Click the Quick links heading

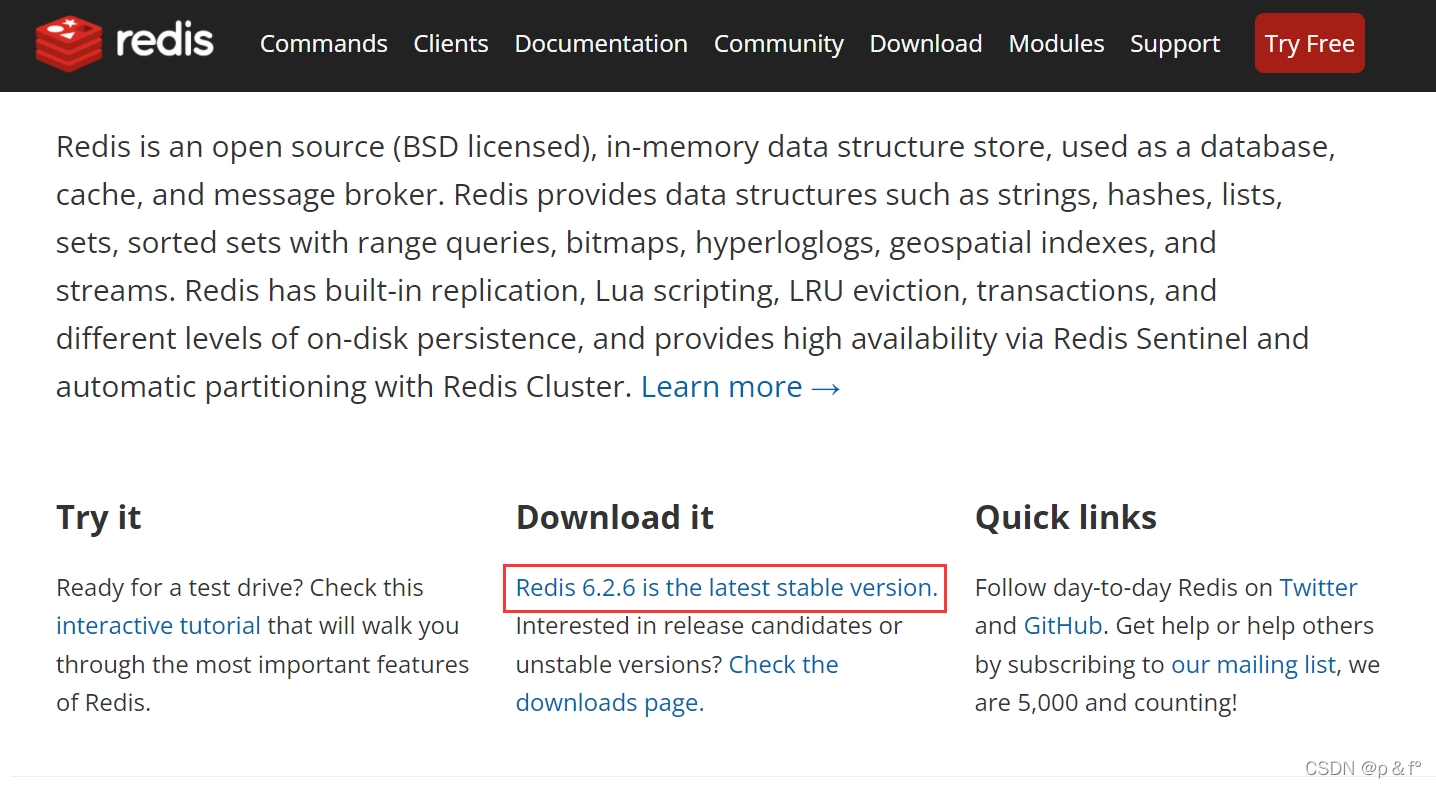point(1065,517)
